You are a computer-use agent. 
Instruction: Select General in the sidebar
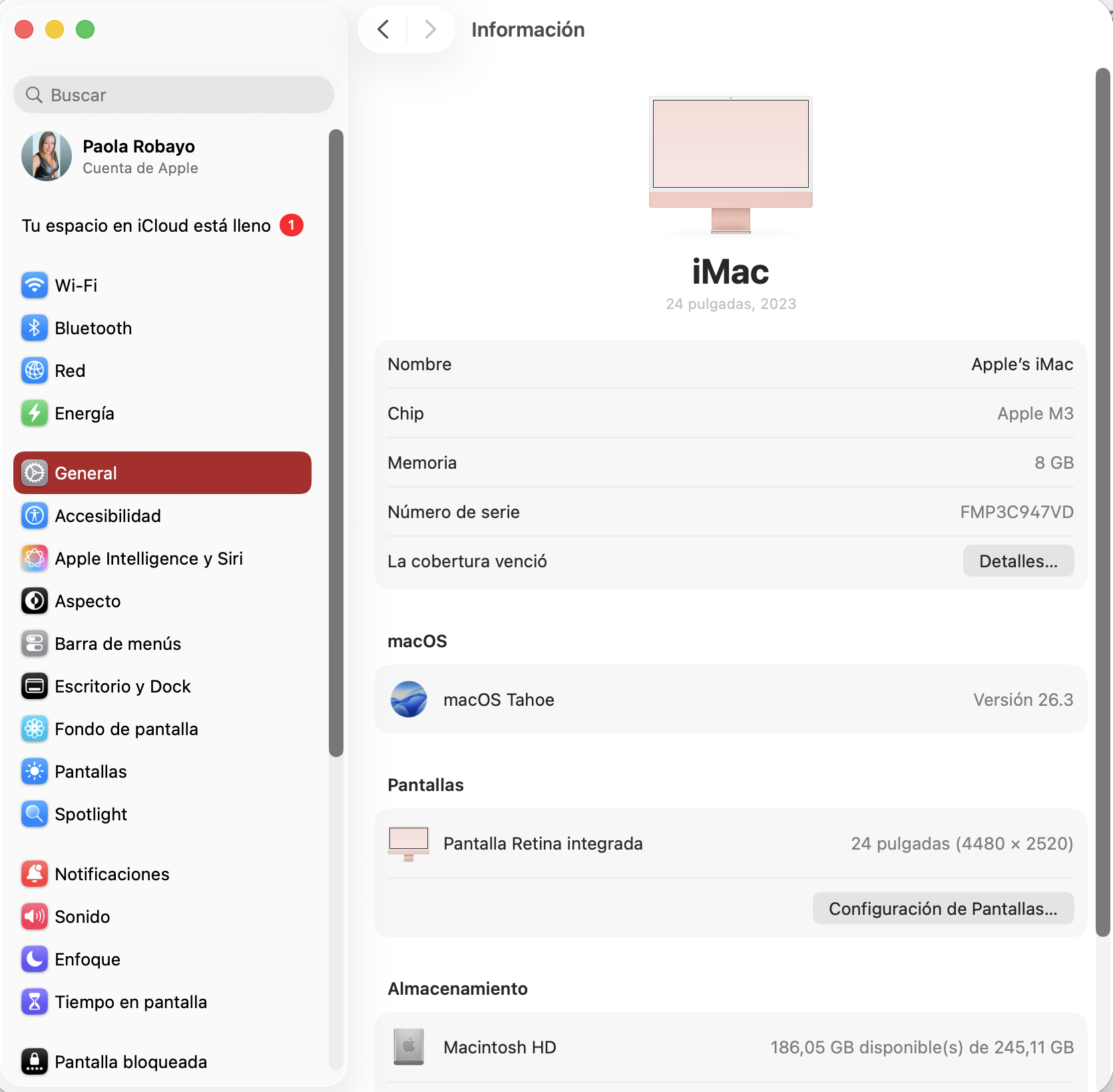coord(162,473)
